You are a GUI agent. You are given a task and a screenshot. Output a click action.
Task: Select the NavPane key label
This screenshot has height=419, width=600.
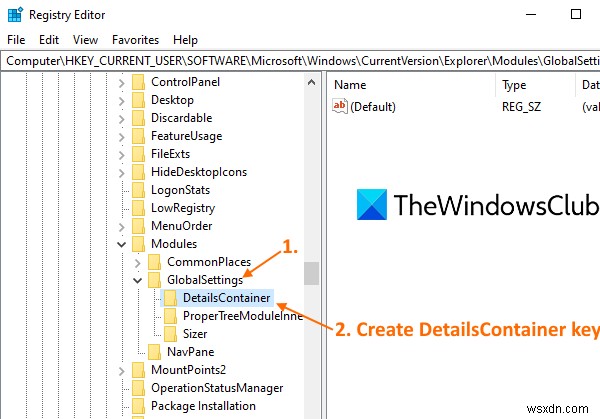191,352
